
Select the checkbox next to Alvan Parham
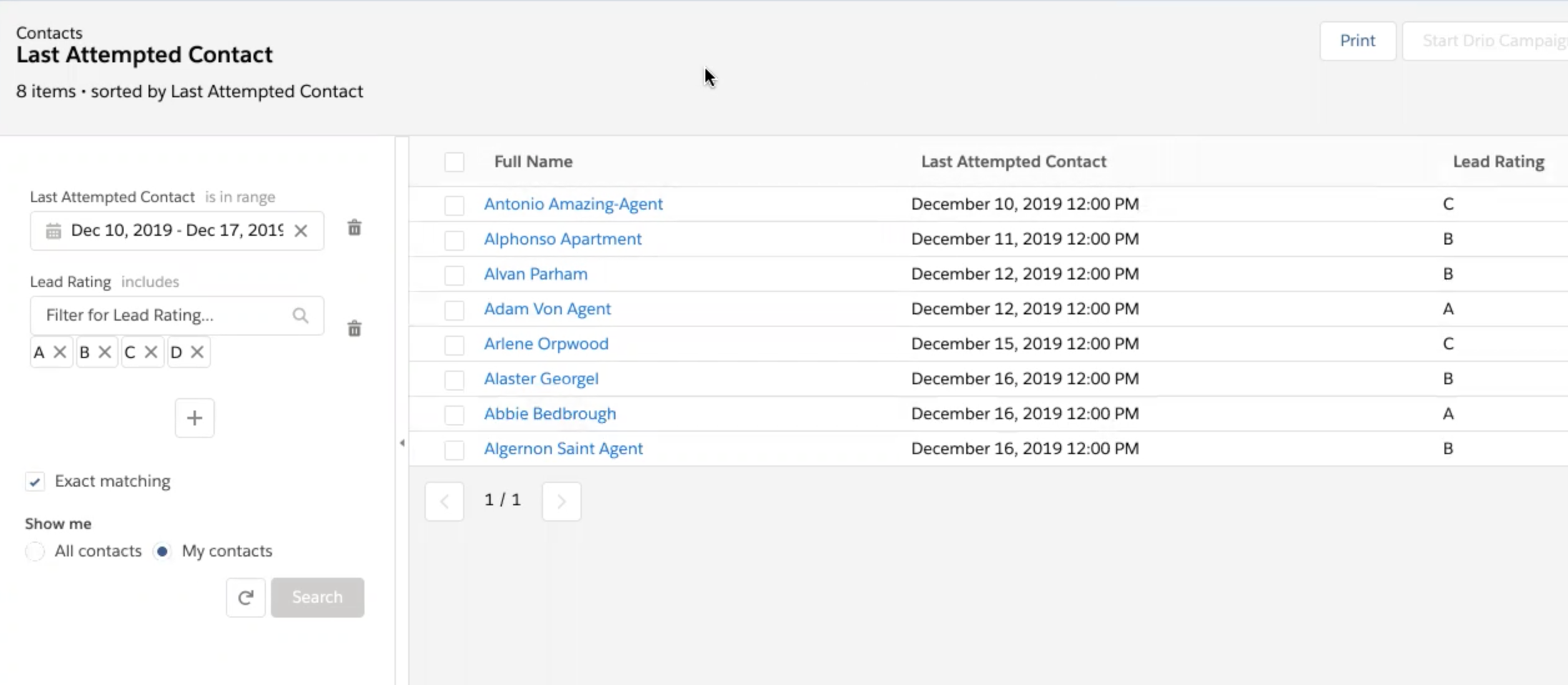(454, 275)
